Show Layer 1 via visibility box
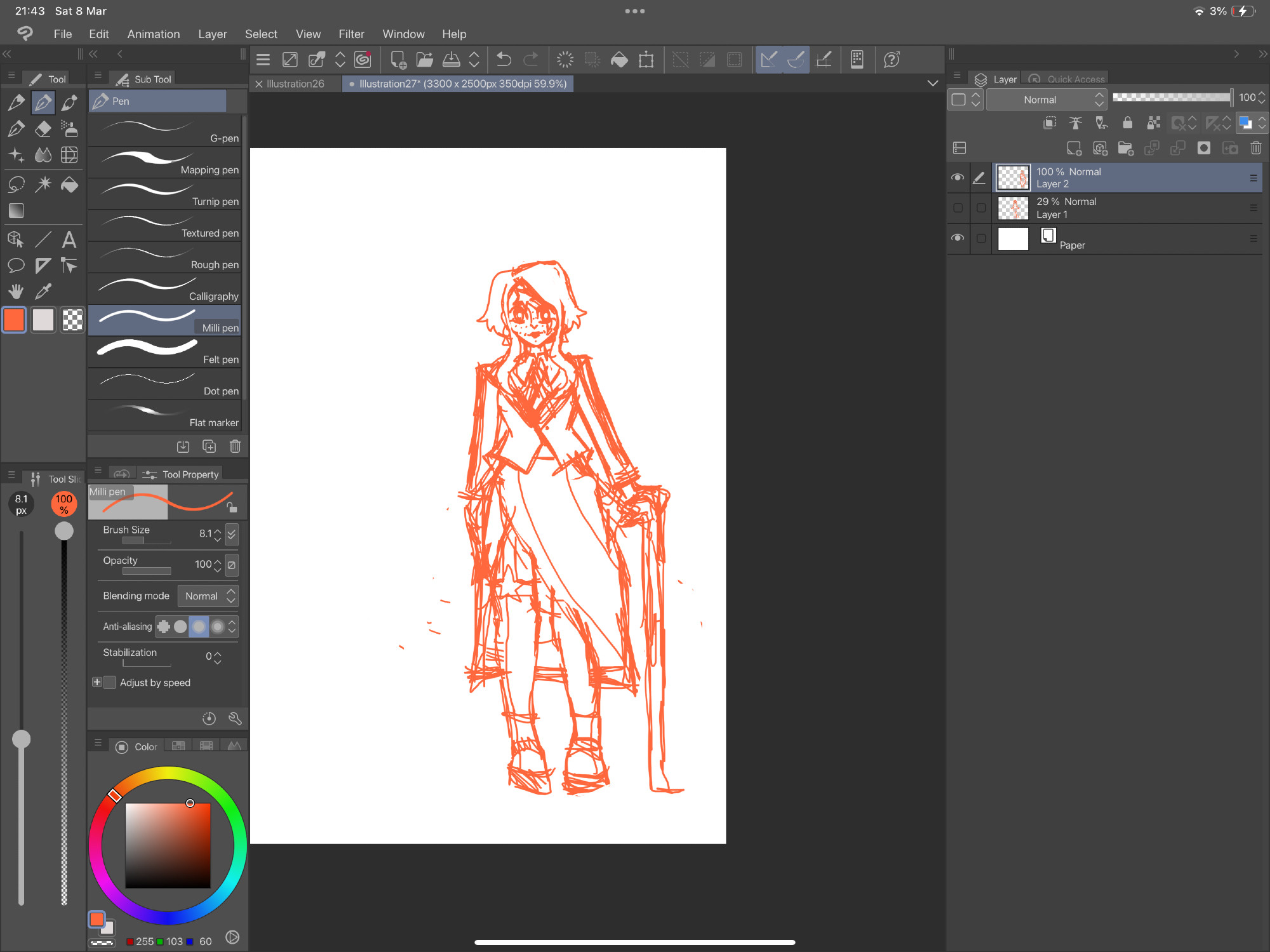This screenshot has height=952, width=1270. tap(958, 208)
